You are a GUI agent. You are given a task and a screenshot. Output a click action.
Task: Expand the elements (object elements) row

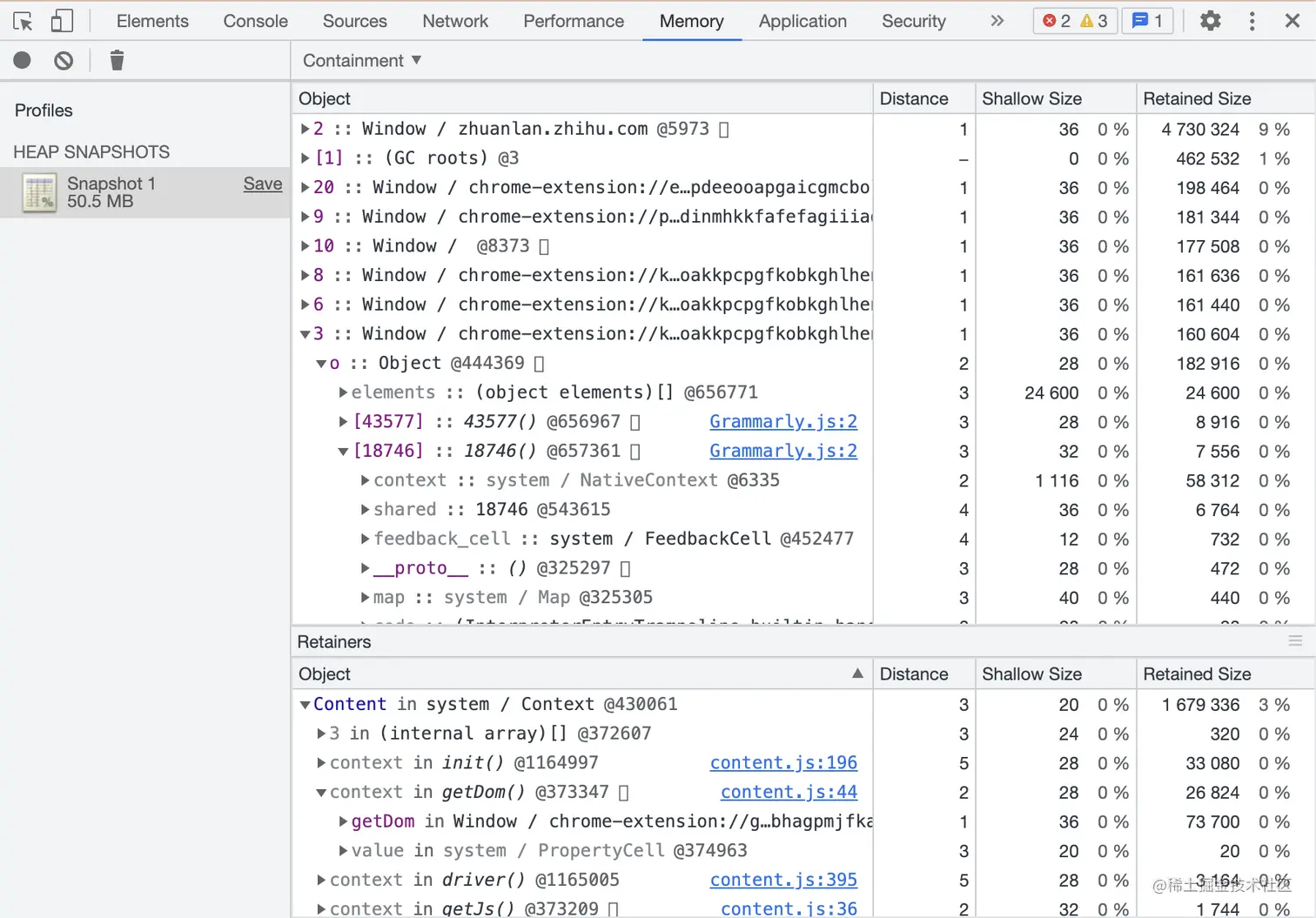344,392
